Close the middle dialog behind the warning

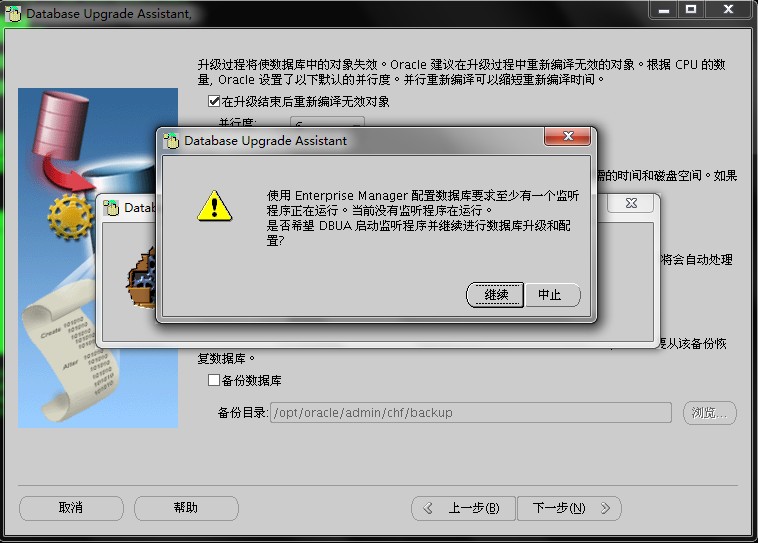(x=631, y=203)
